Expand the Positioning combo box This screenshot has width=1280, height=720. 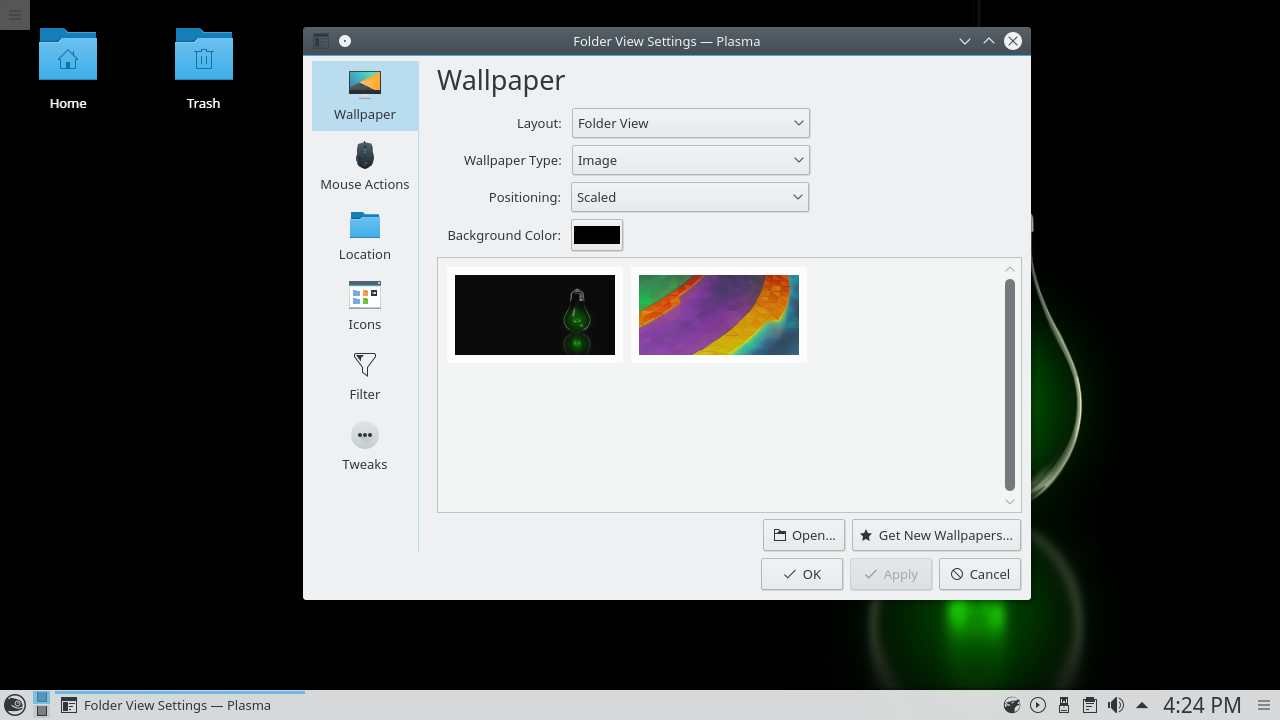coord(690,197)
